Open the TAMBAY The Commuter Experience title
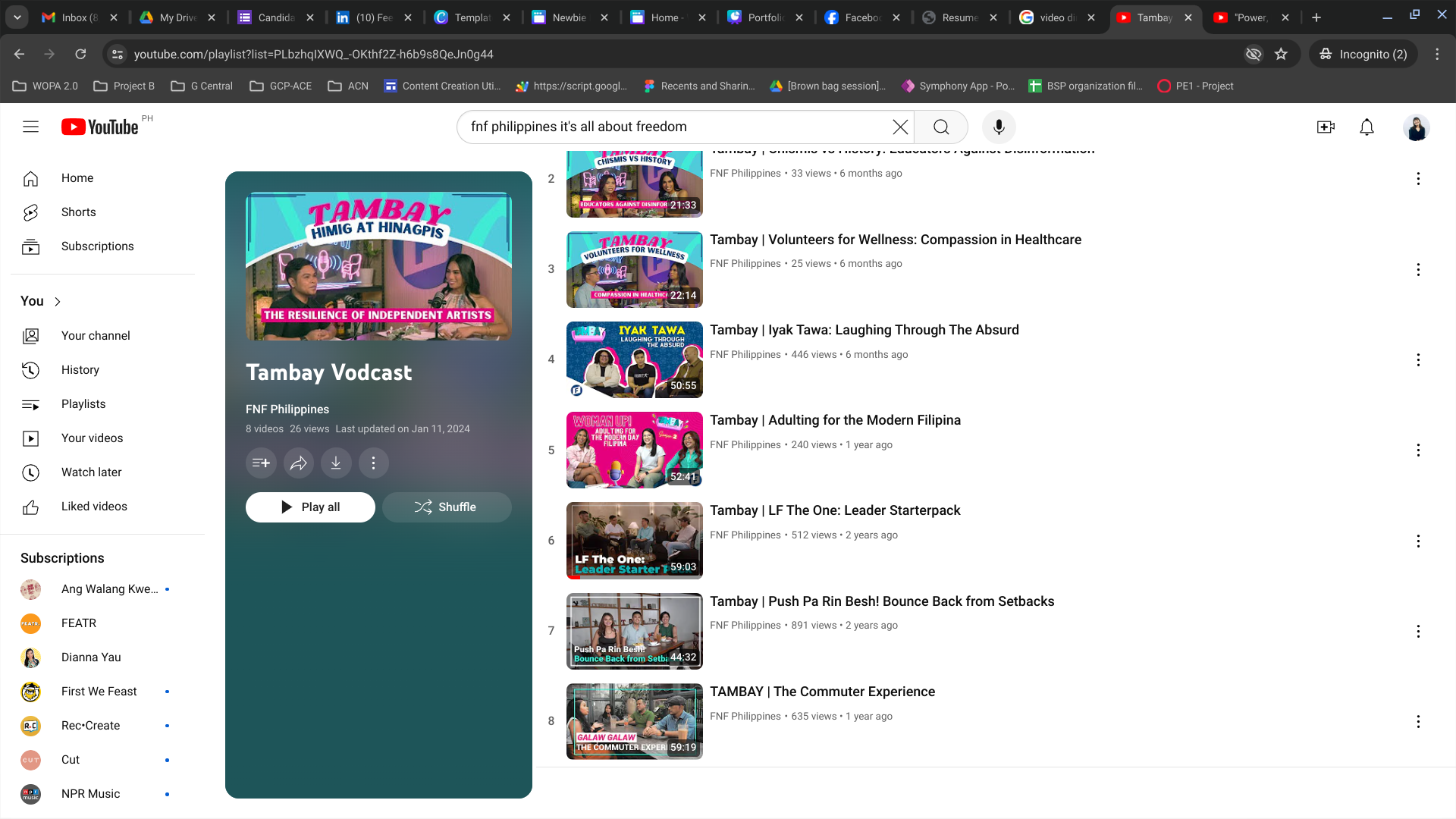Viewport: 1456px width, 819px height. [822, 692]
